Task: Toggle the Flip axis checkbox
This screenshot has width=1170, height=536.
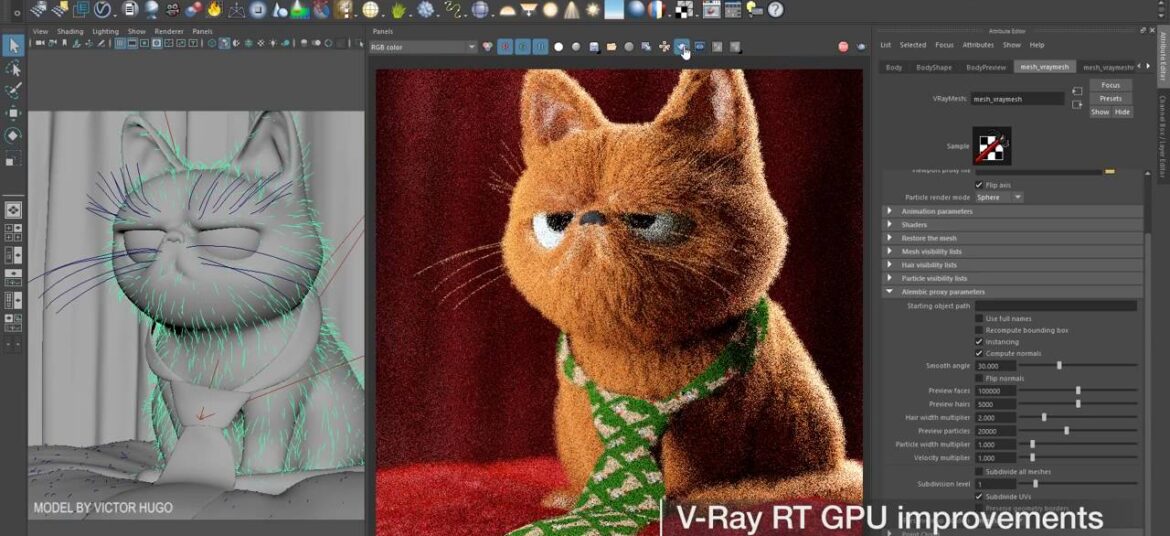Action: 979,184
